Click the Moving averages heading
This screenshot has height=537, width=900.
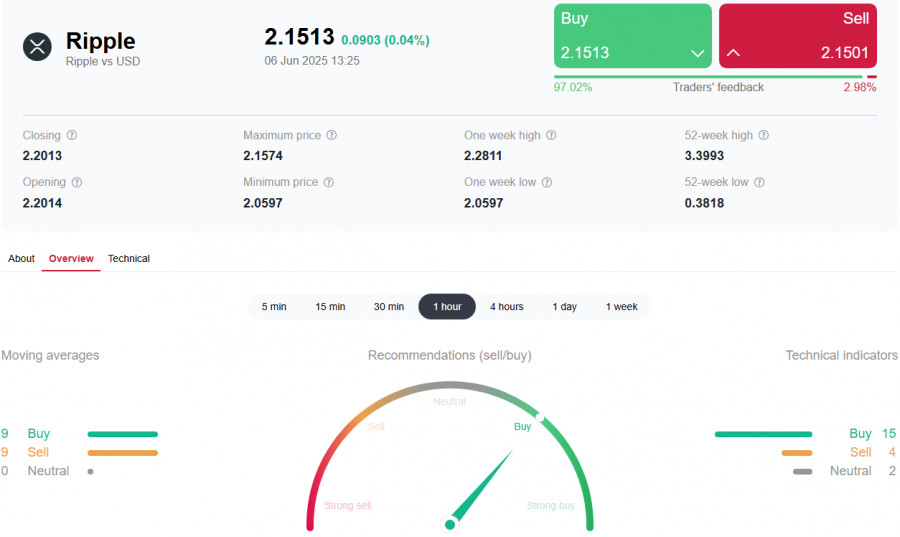50,356
